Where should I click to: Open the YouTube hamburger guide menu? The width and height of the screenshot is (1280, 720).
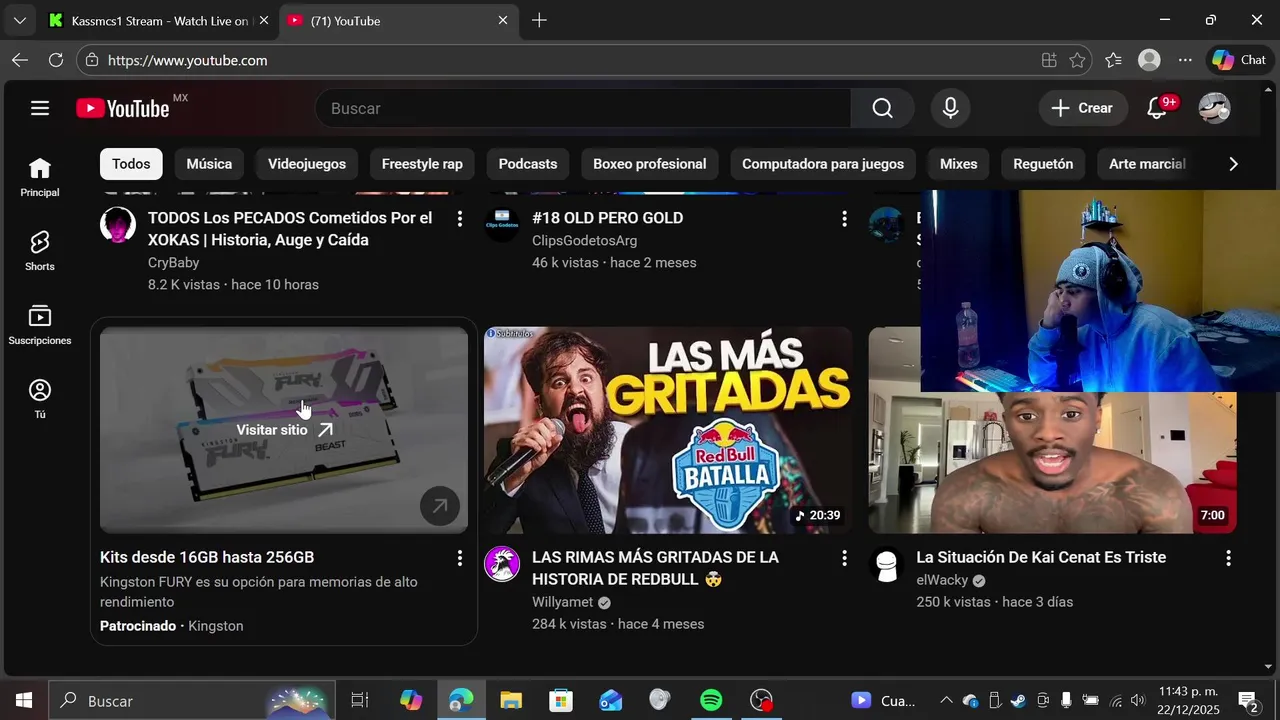tap(40, 108)
